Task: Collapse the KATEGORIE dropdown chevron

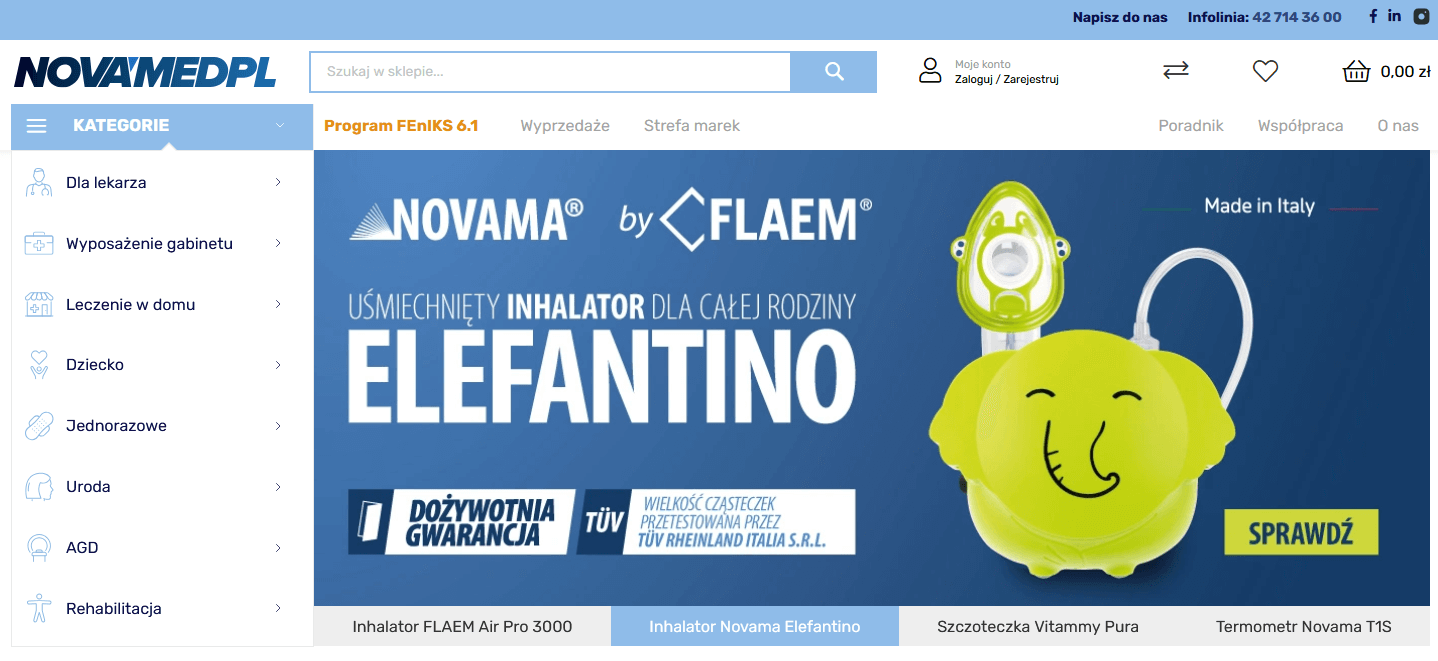Action: (x=280, y=126)
